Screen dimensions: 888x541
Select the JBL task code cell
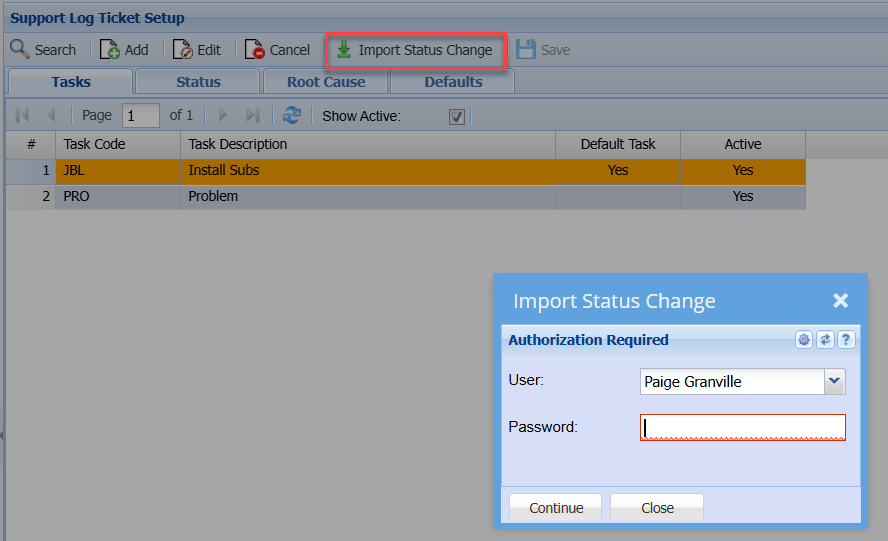coord(118,171)
